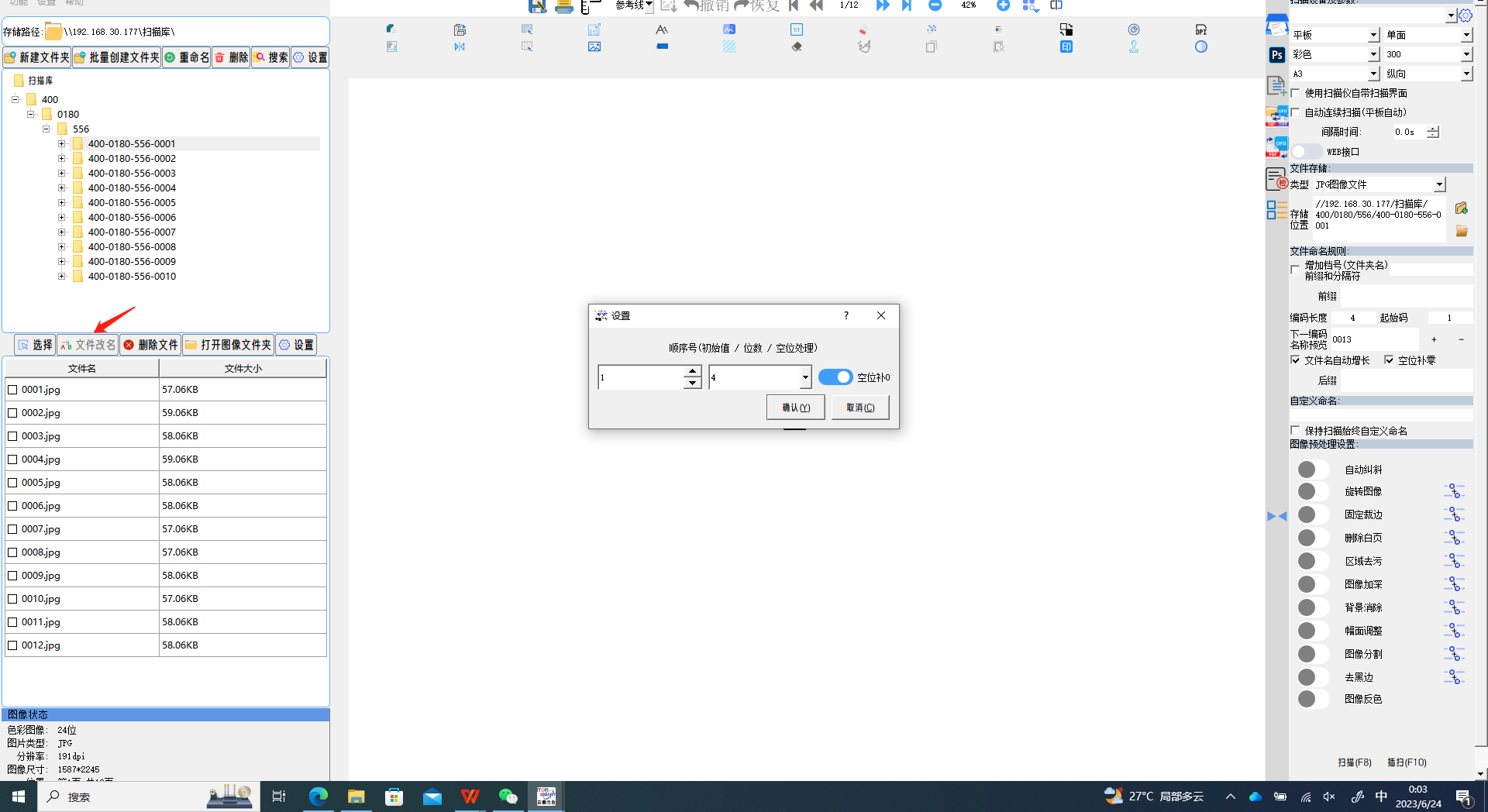
Task: Toggle the 空位补0 switch in dialog
Action: tap(835, 377)
